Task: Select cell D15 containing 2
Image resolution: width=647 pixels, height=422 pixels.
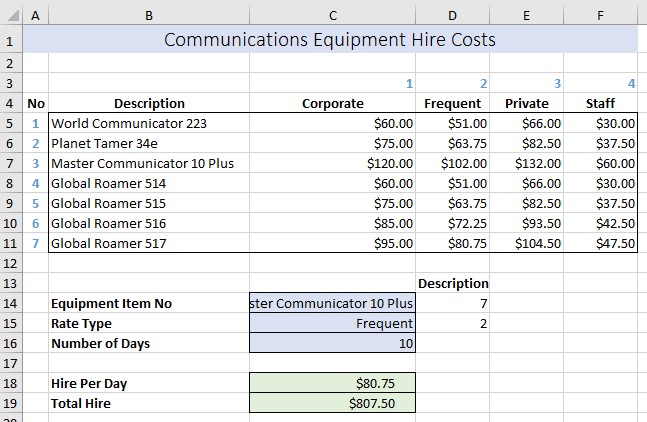Action: (x=453, y=323)
